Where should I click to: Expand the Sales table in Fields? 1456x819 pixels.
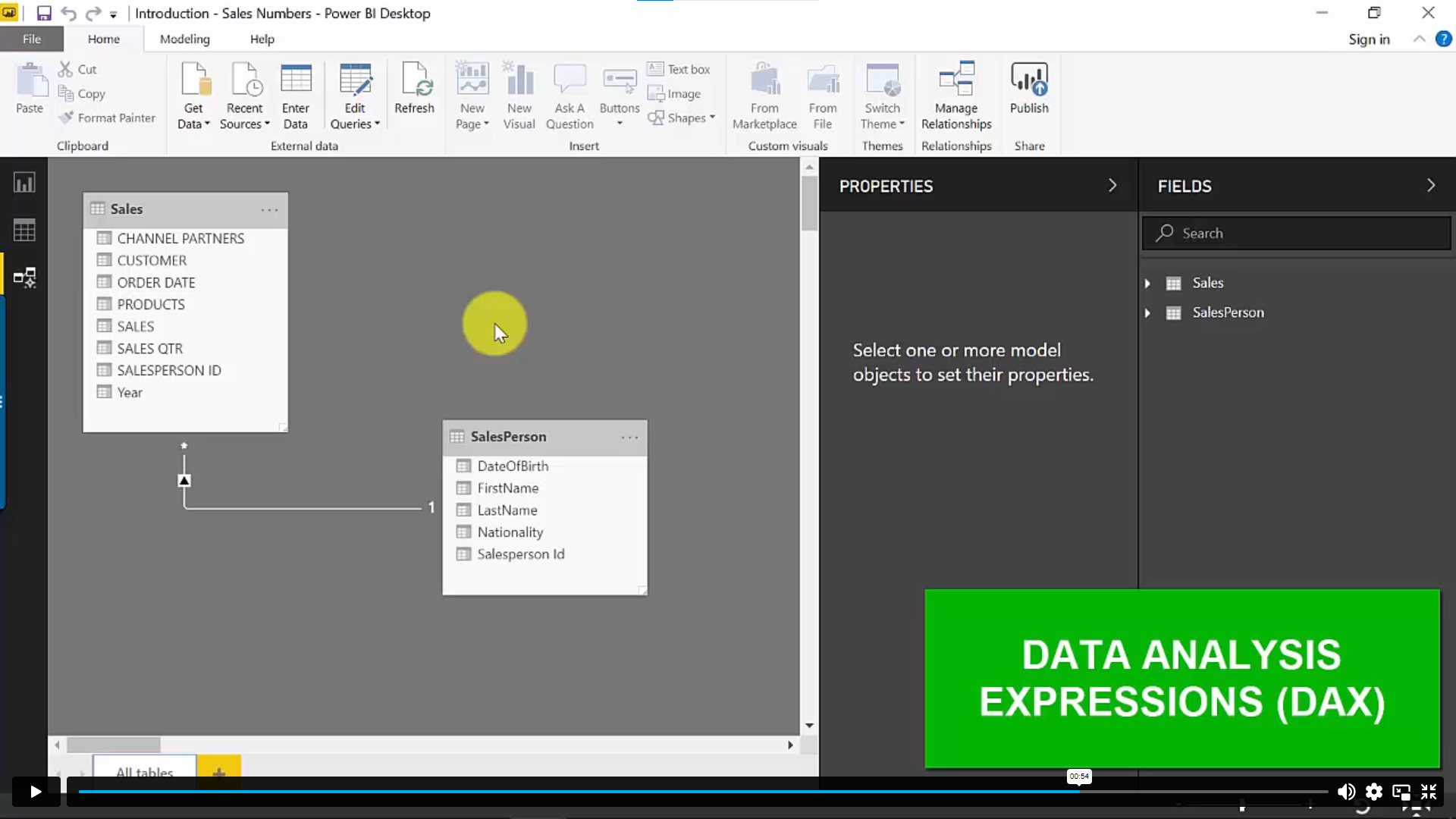tap(1147, 283)
